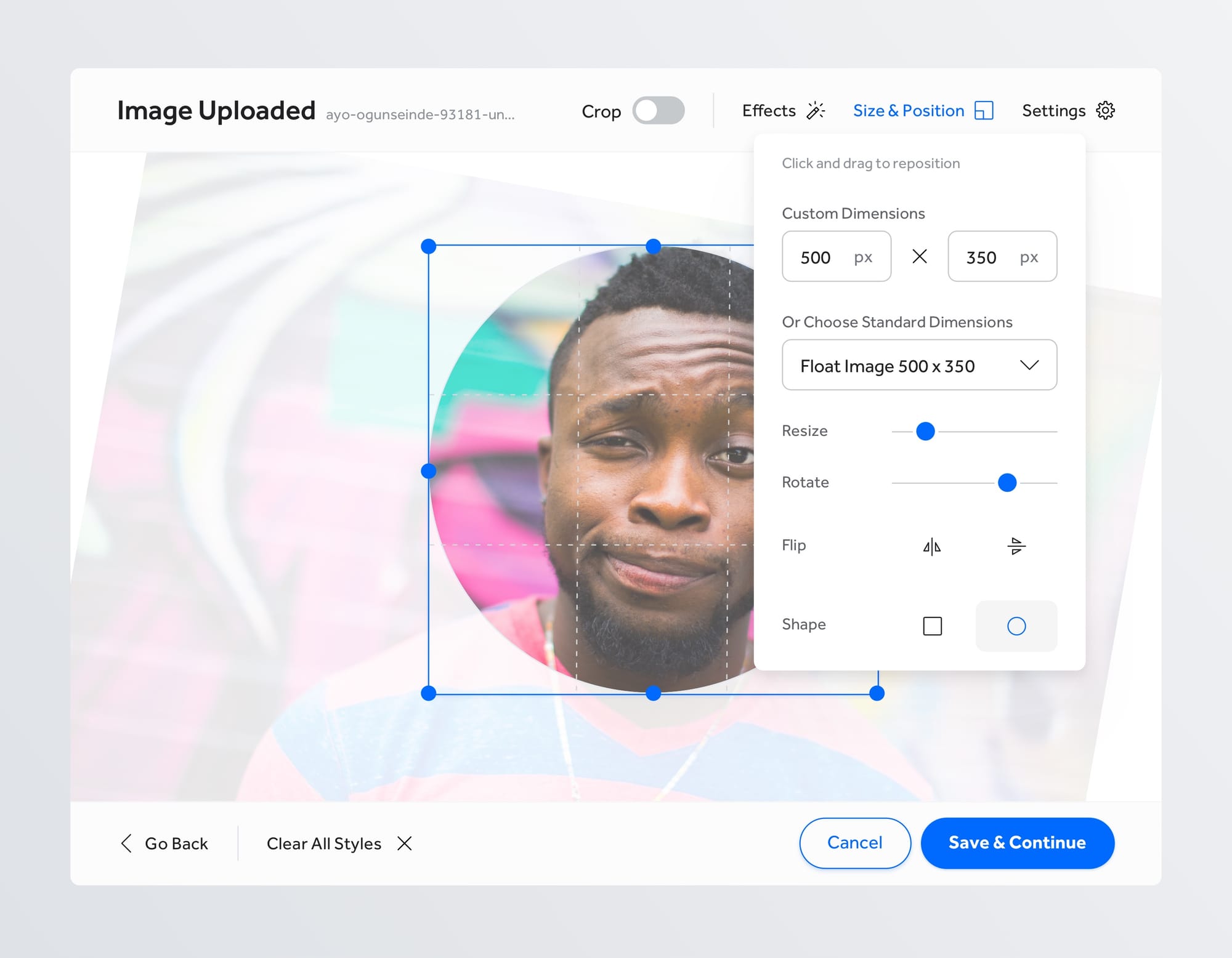Open the Float Image 500 x 350 dropdown
Image resolution: width=1232 pixels, height=958 pixels.
[x=887, y=366]
